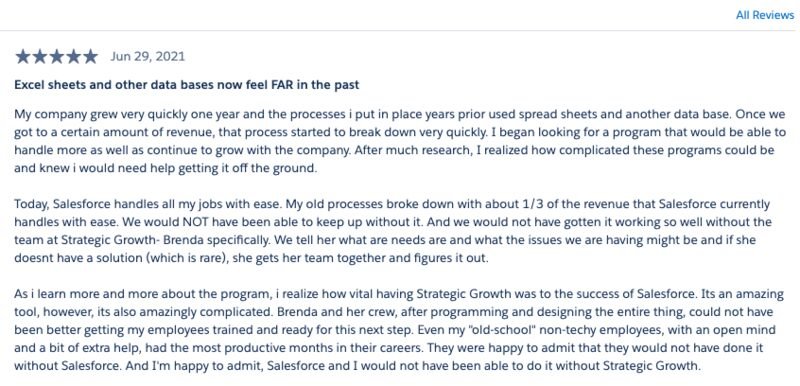This screenshot has height=386, width=800.
Task: Click the paragraph starting 'As i learn more'
Action: pyautogui.click(x=399, y=330)
